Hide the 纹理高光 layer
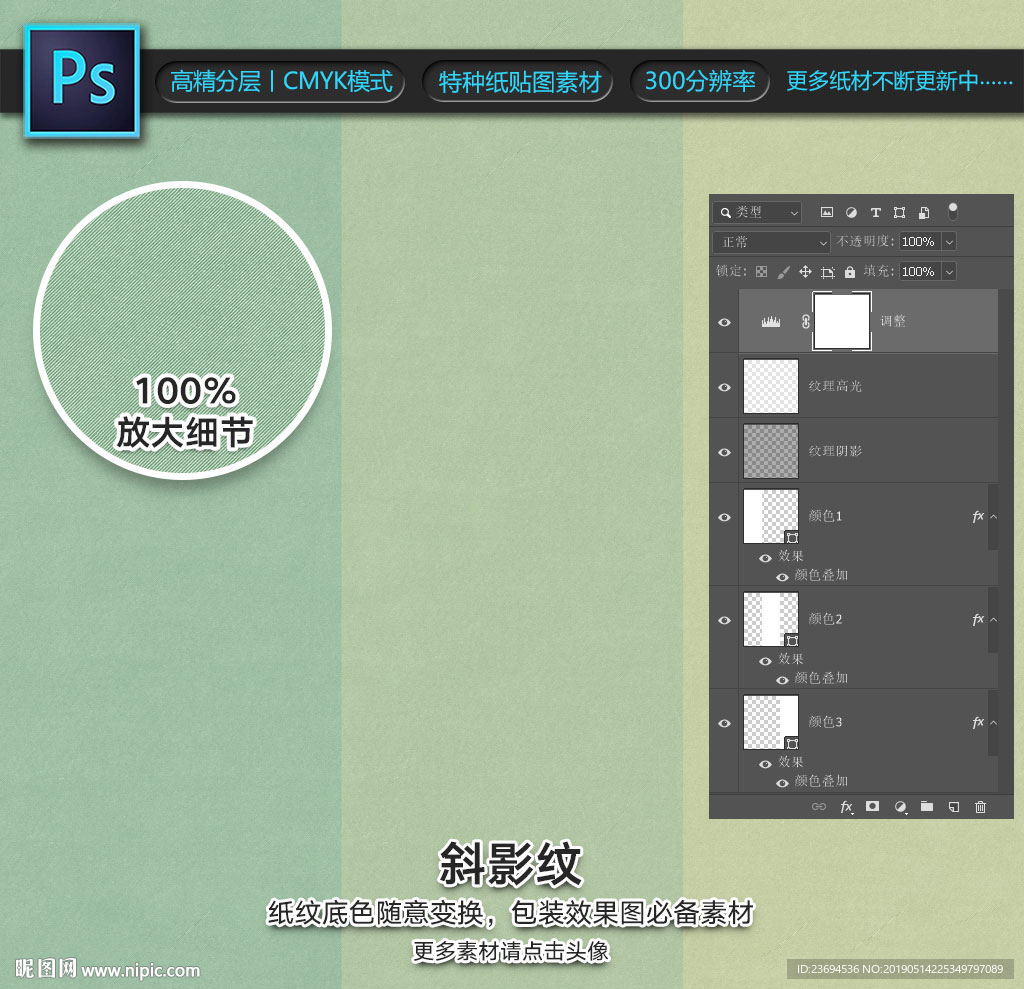Image resolution: width=1024 pixels, height=989 pixels. pyautogui.click(x=725, y=386)
